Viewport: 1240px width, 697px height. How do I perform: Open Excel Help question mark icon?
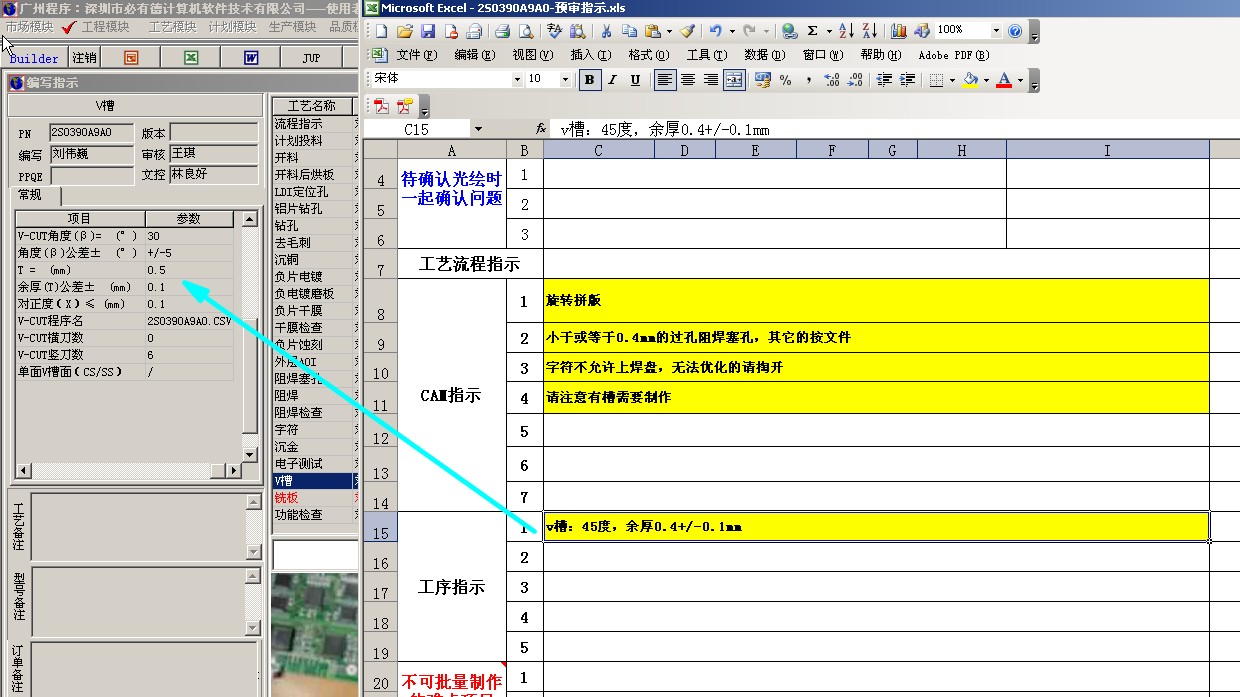[x=1015, y=30]
